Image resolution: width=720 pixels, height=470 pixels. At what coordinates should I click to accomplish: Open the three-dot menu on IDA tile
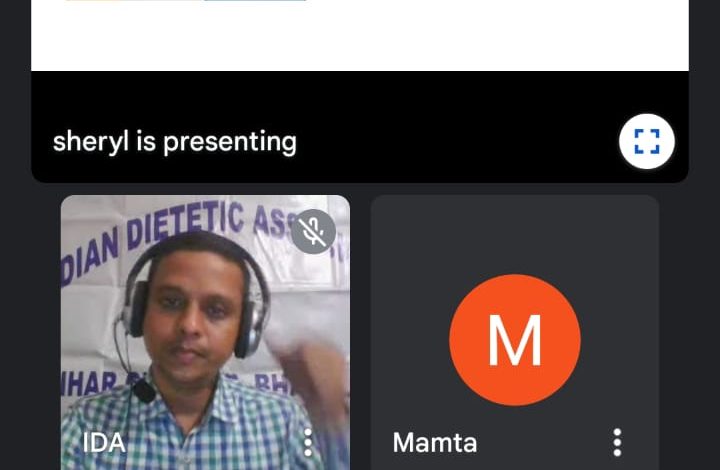(x=308, y=442)
